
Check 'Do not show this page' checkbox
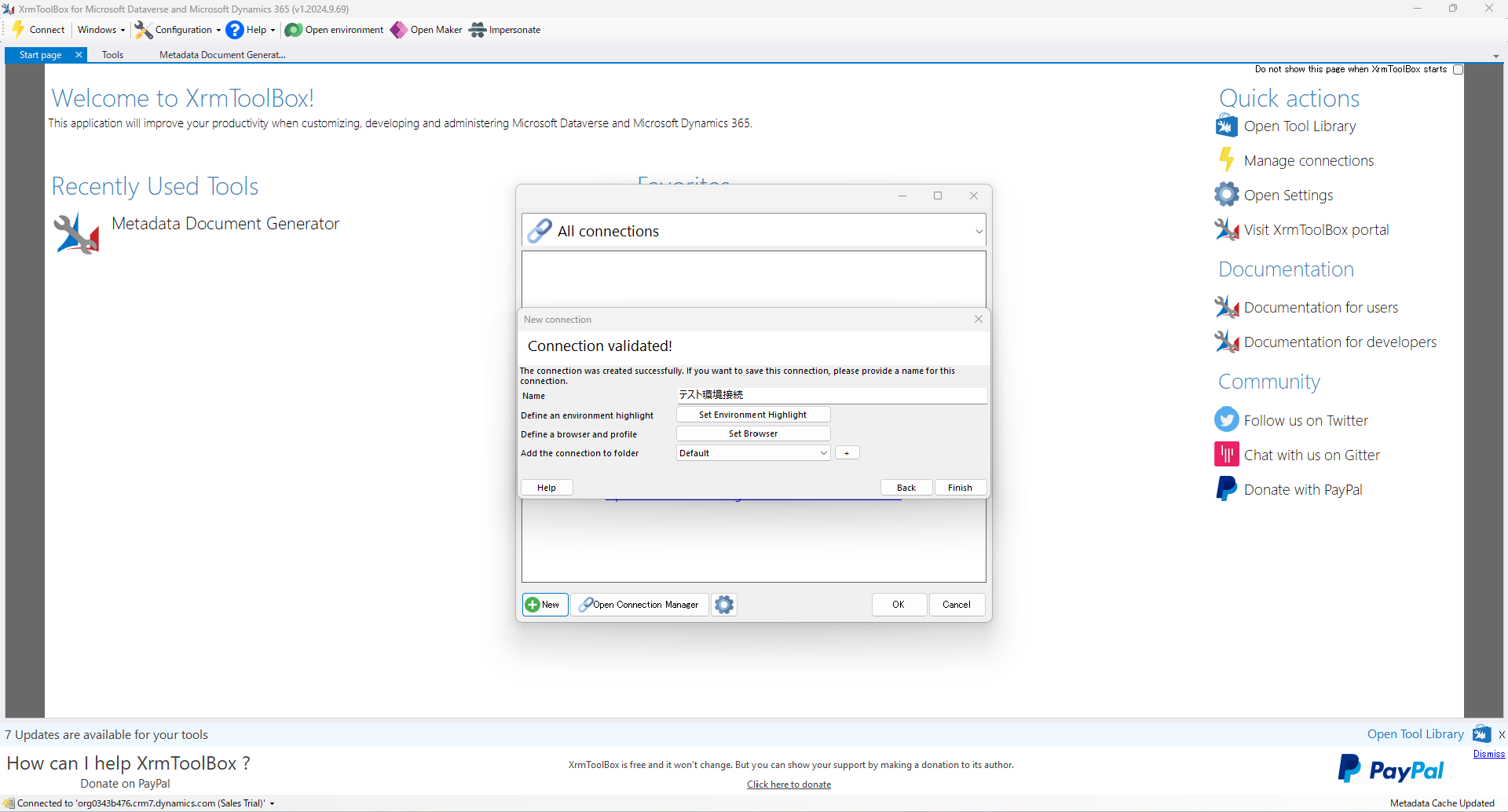(x=1459, y=69)
